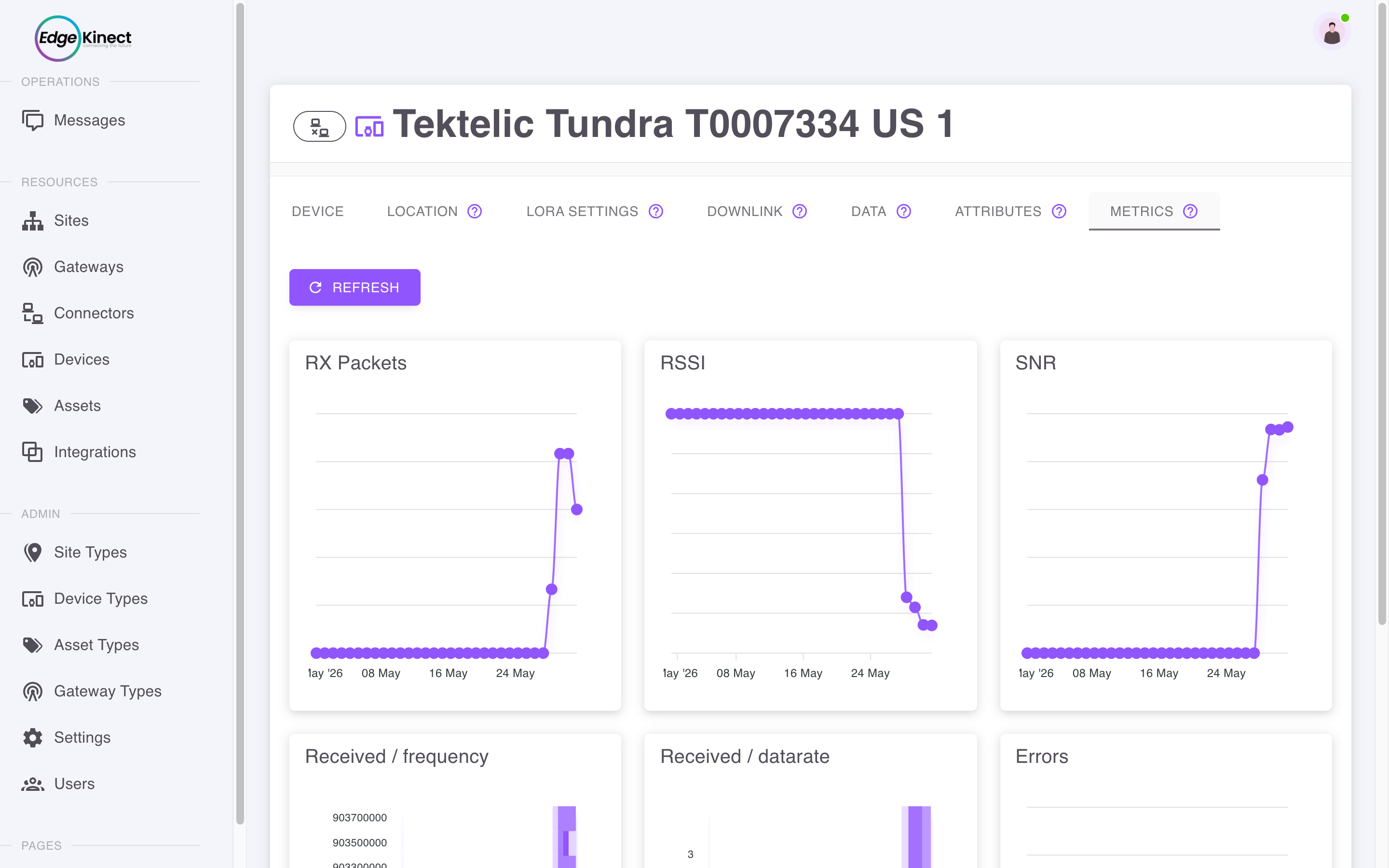Open the Metrics tab help icon
Viewport: 1389px width, 868px height.
click(x=1190, y=211)
